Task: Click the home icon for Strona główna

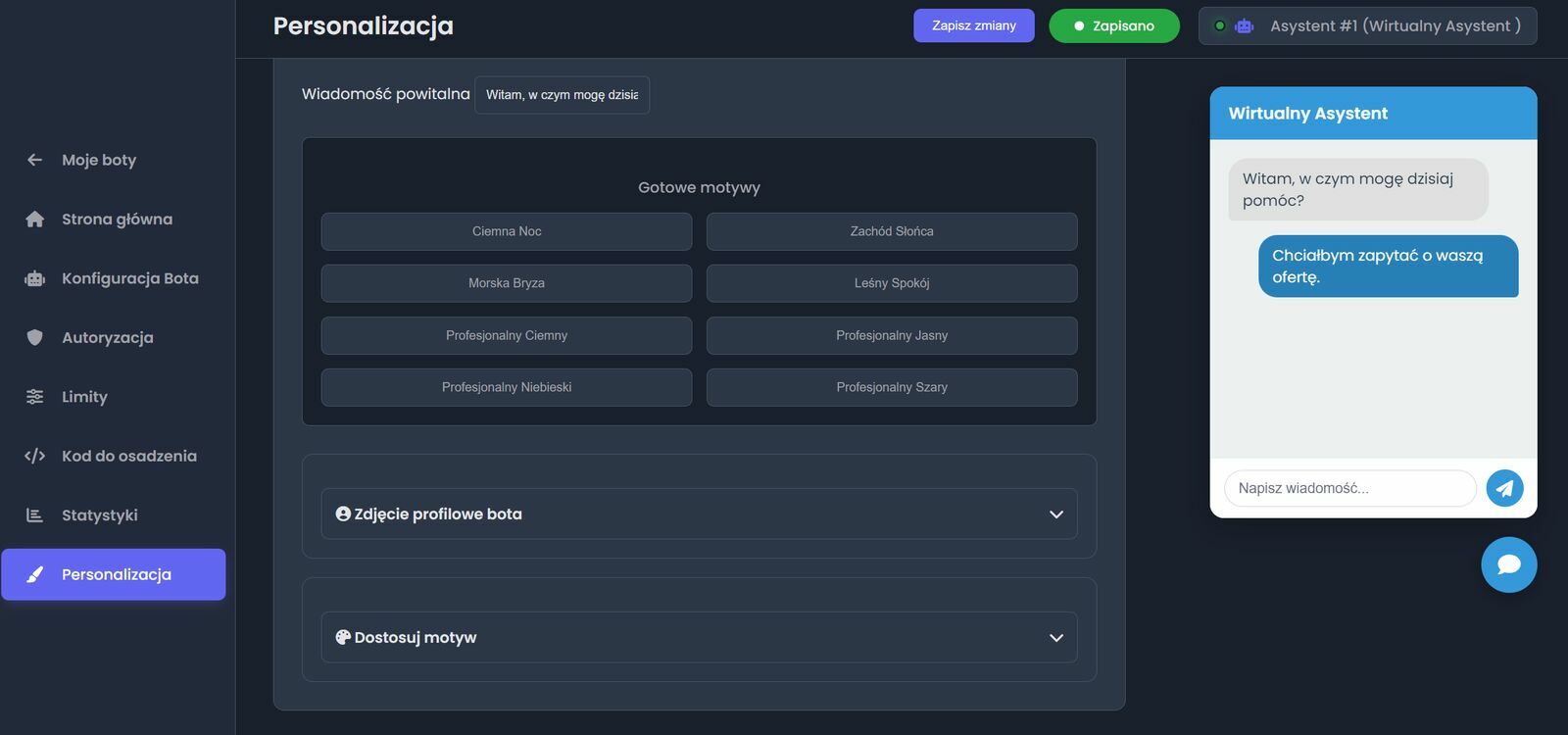Action: [x=34, y=220]
